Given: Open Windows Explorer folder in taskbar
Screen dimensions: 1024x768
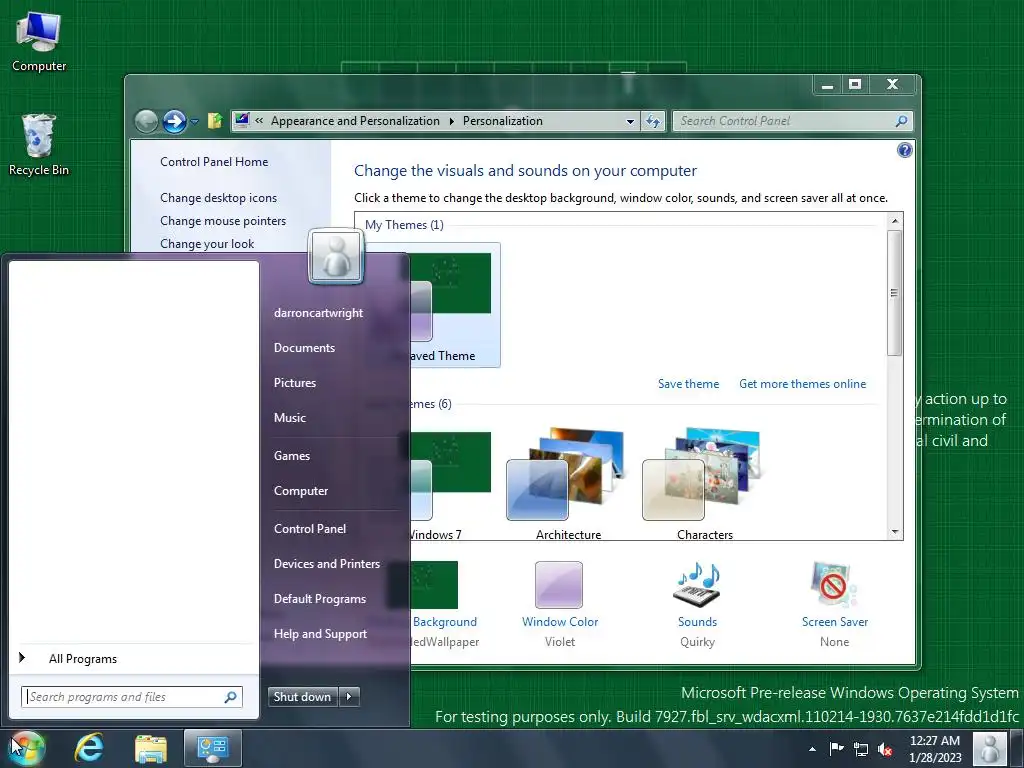Looking at the screenshot, I should pos(151,748).
